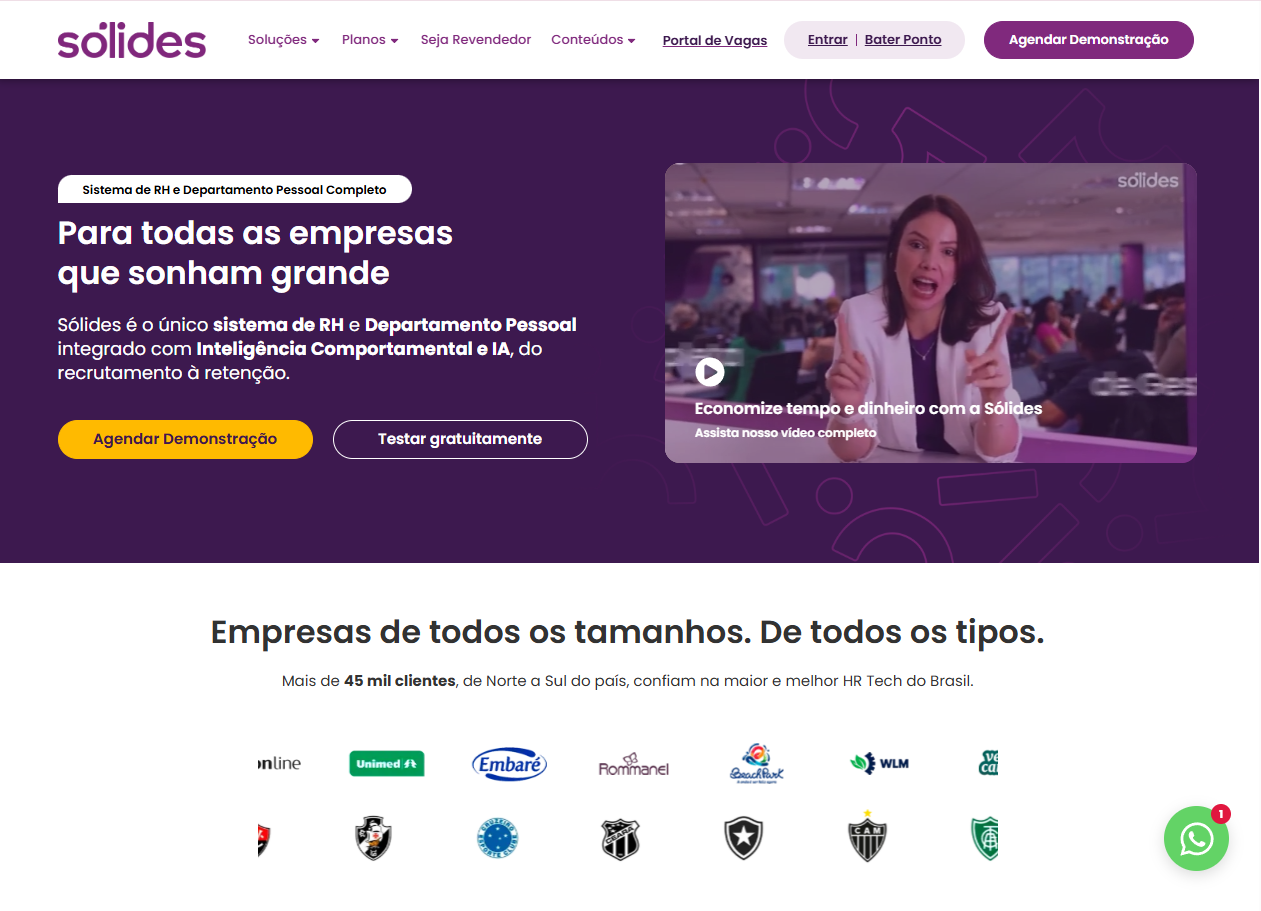Click the Sólides logo in header

(x=132, y=40)
